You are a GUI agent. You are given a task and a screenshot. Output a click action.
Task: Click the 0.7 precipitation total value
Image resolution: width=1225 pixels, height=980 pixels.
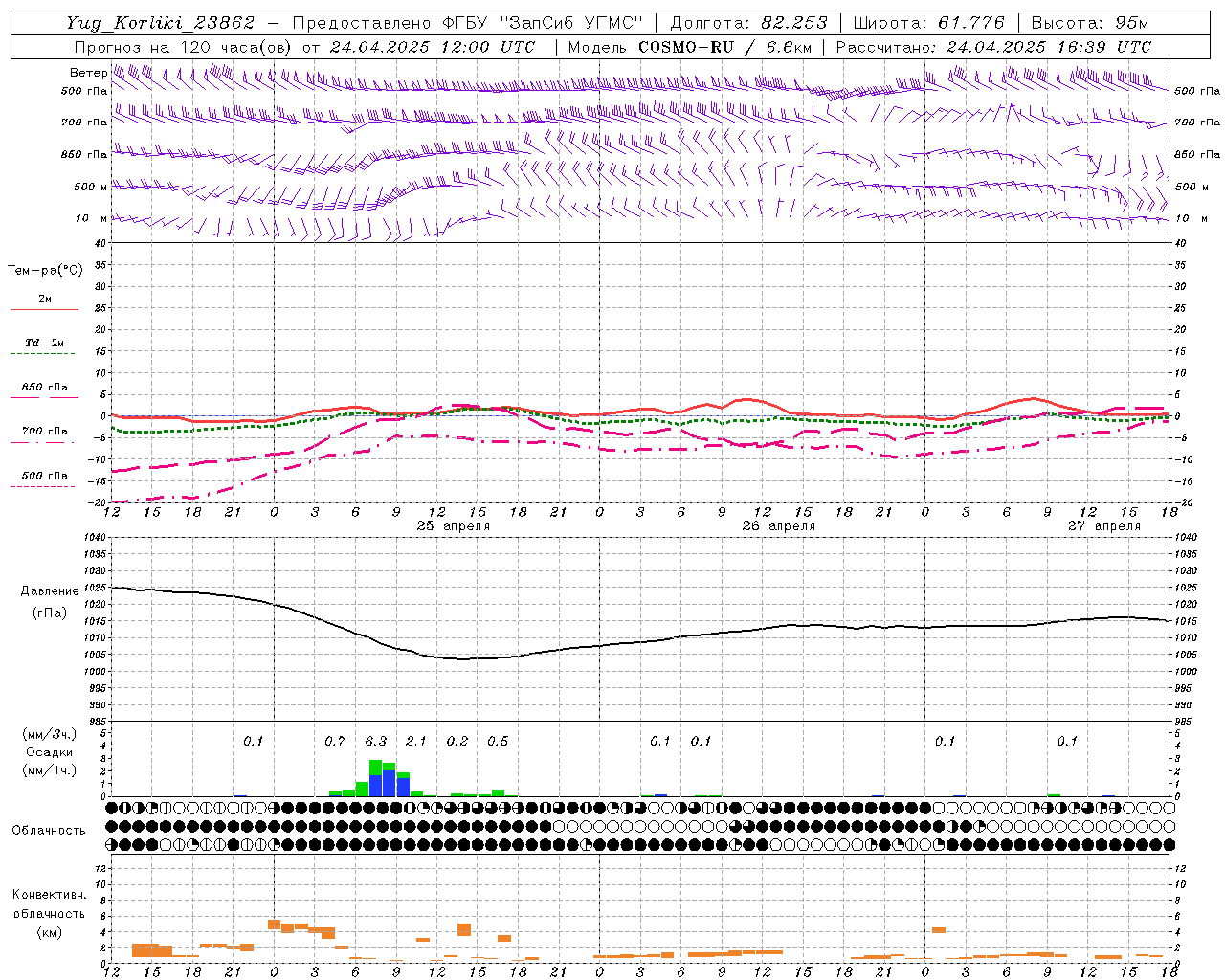(335, 742)
